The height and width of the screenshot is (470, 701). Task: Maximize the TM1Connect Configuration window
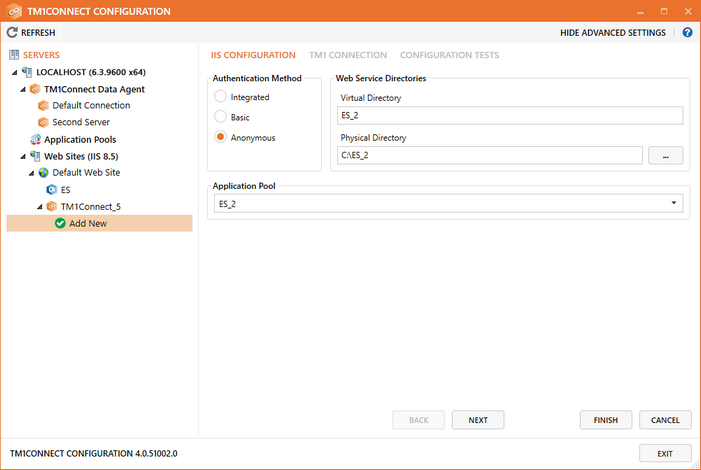664,11
